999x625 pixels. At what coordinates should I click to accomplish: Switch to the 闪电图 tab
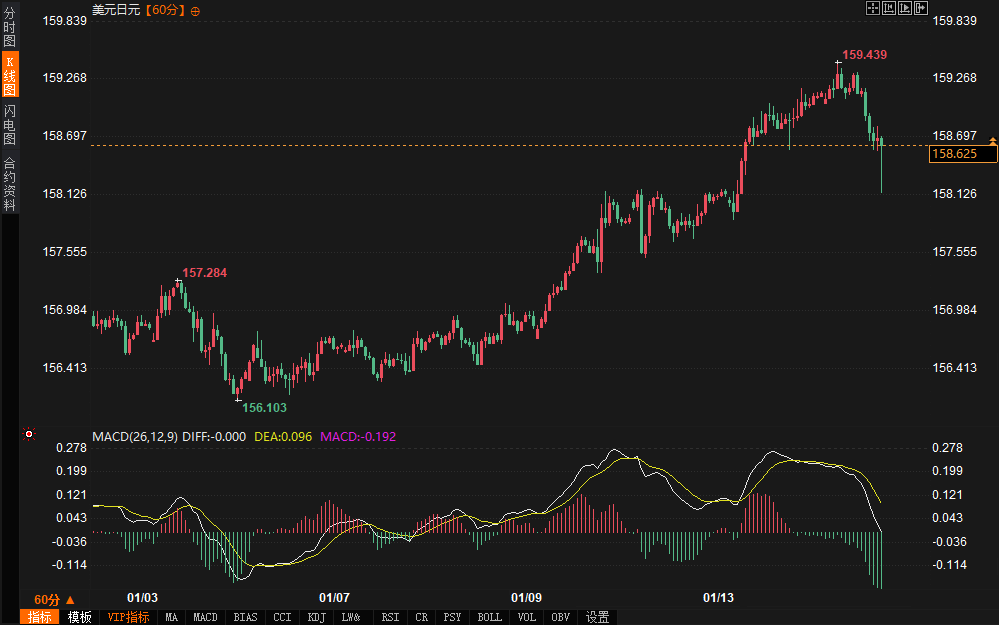pos(10,124)
